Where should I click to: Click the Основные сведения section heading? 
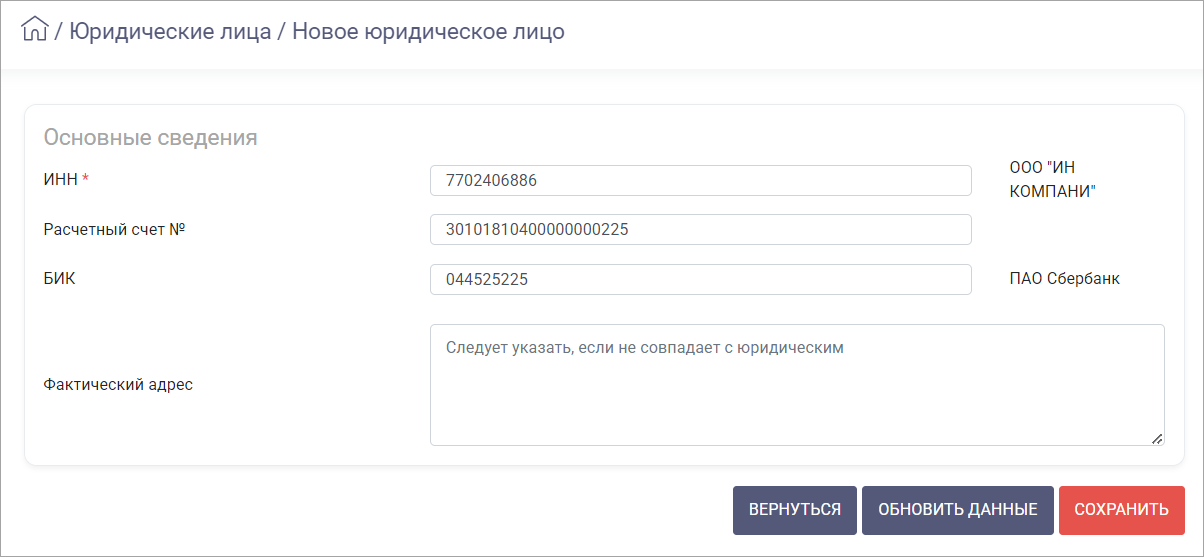151,137
